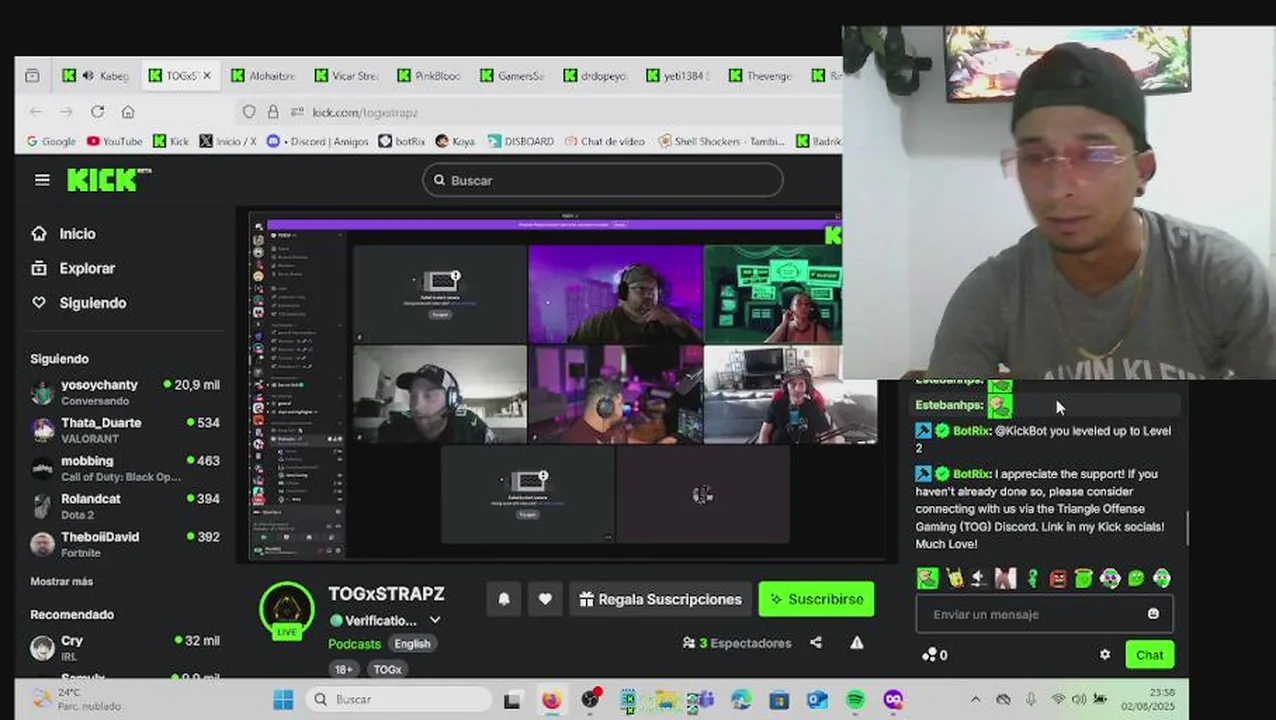
Task: Click Regala Suscripciones button
Action: [660, 599]
